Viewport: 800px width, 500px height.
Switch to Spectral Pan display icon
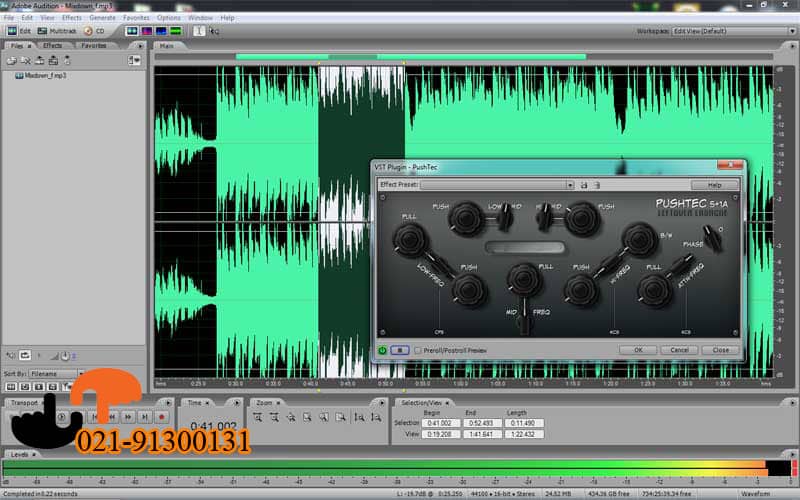click(161, 31)
